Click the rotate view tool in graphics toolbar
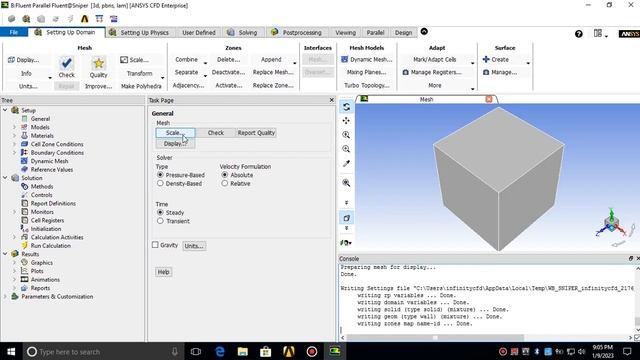This screenshot has height=360, width=640. [346, 107]
